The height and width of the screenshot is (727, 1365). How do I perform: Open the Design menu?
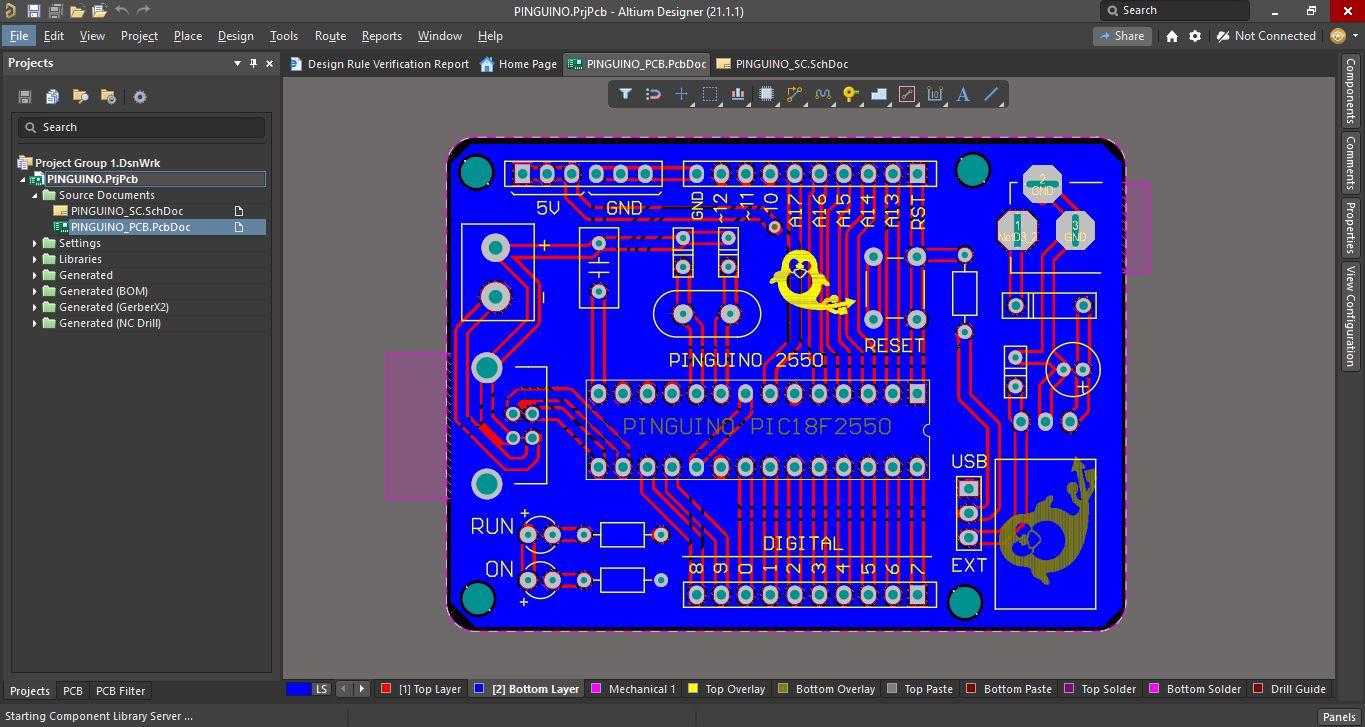(x=236, y=35)
